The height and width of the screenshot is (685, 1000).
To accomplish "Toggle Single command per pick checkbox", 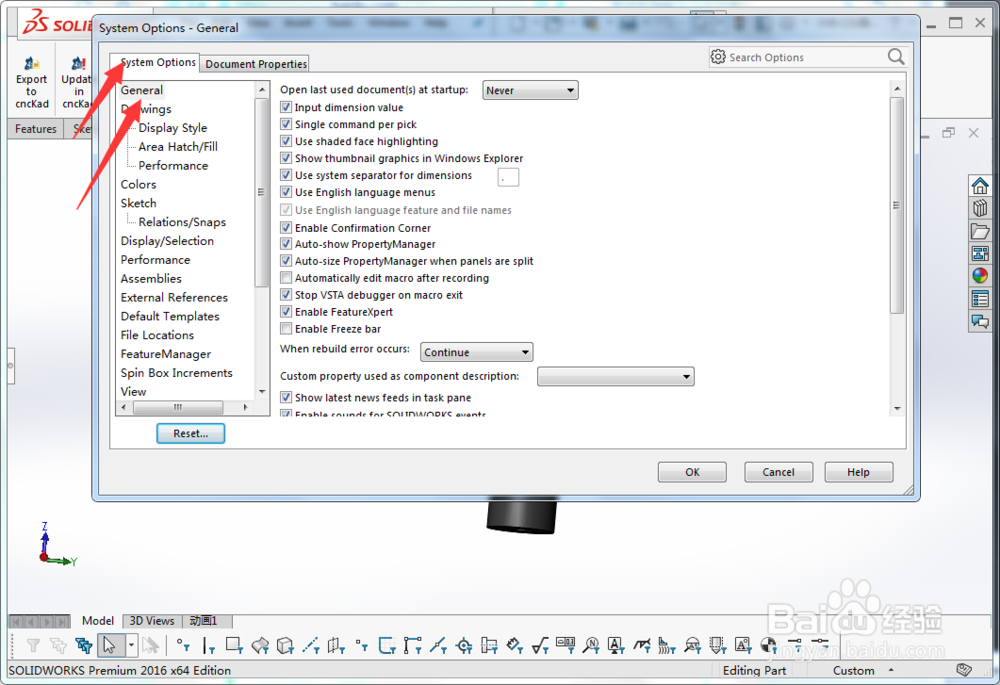I will (x=286, y=124).
